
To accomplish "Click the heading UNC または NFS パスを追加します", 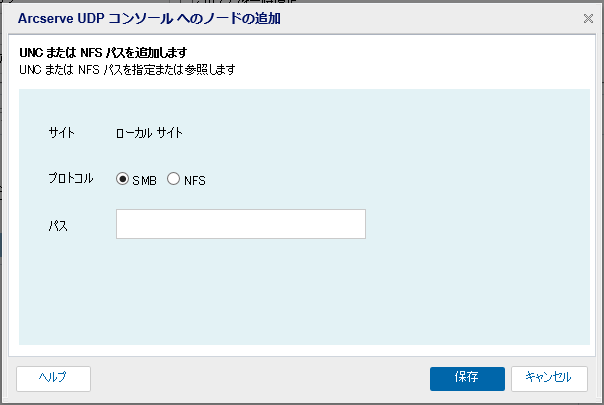I will coord(103,52).
